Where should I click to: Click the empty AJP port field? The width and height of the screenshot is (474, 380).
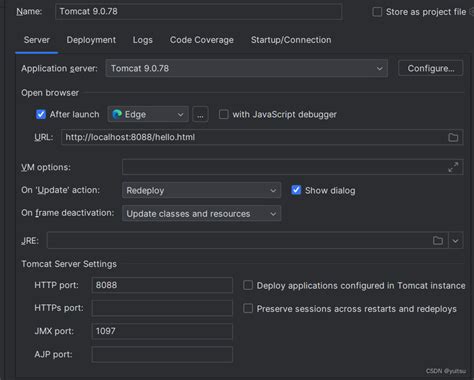[x=162, y=354]
